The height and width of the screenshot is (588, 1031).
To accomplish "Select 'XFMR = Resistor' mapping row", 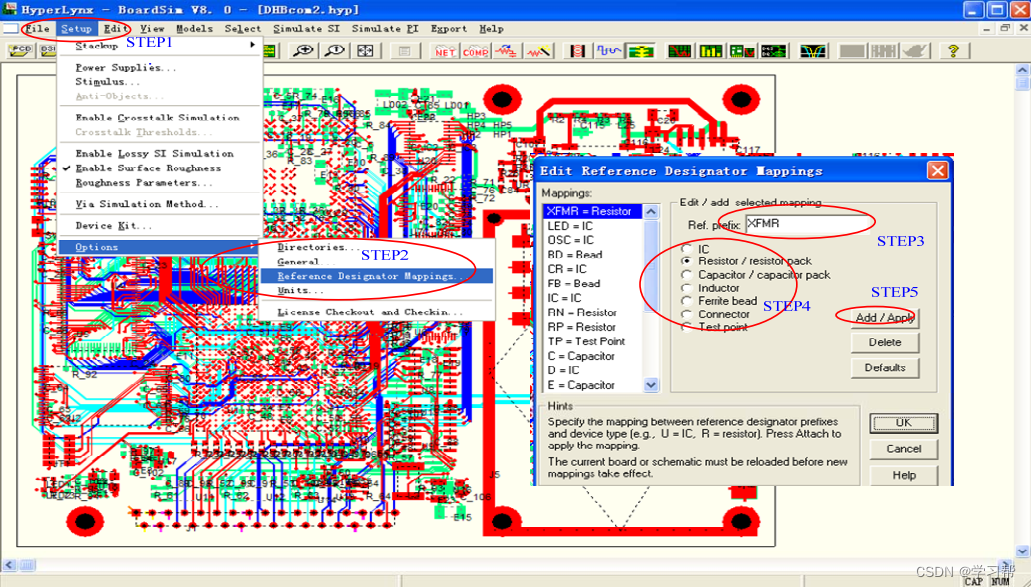I will pos(592,211).
